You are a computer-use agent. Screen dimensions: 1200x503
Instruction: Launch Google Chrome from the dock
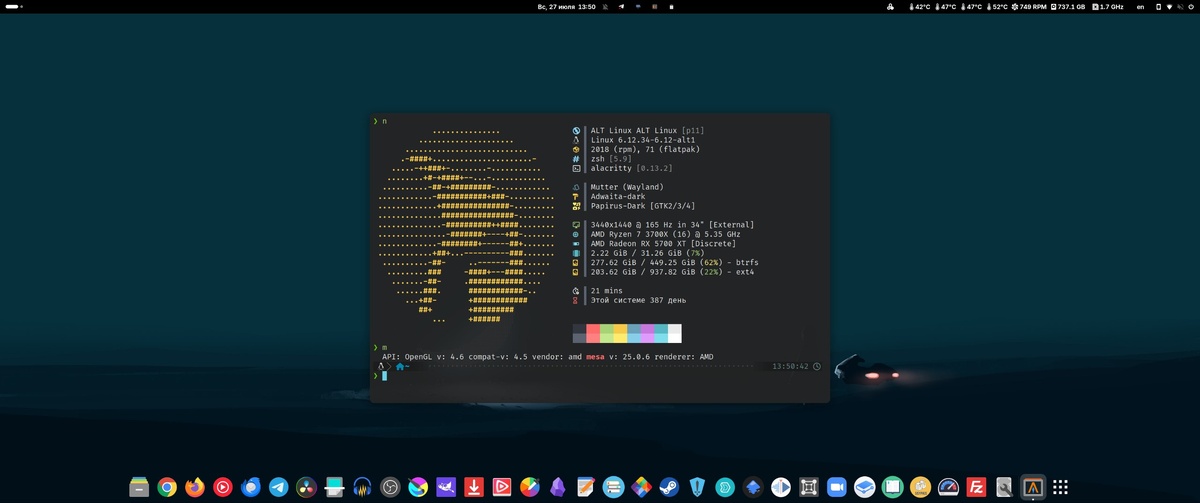[x=166, y=487]
